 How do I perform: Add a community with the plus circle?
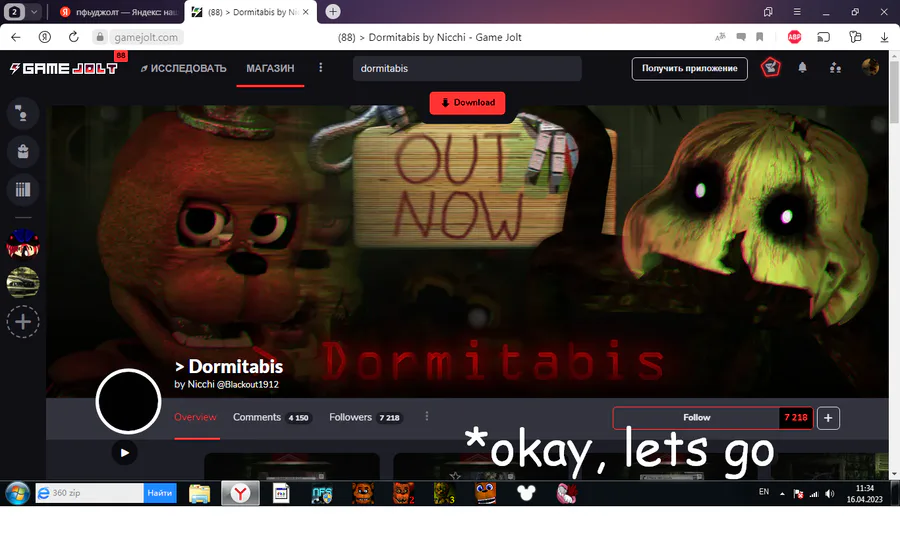[23, 321]
